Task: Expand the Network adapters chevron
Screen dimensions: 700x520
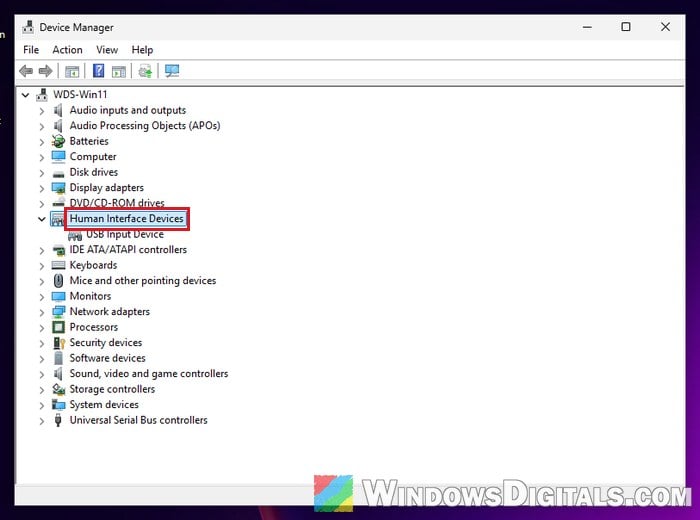Action: [x=42, y=312]
